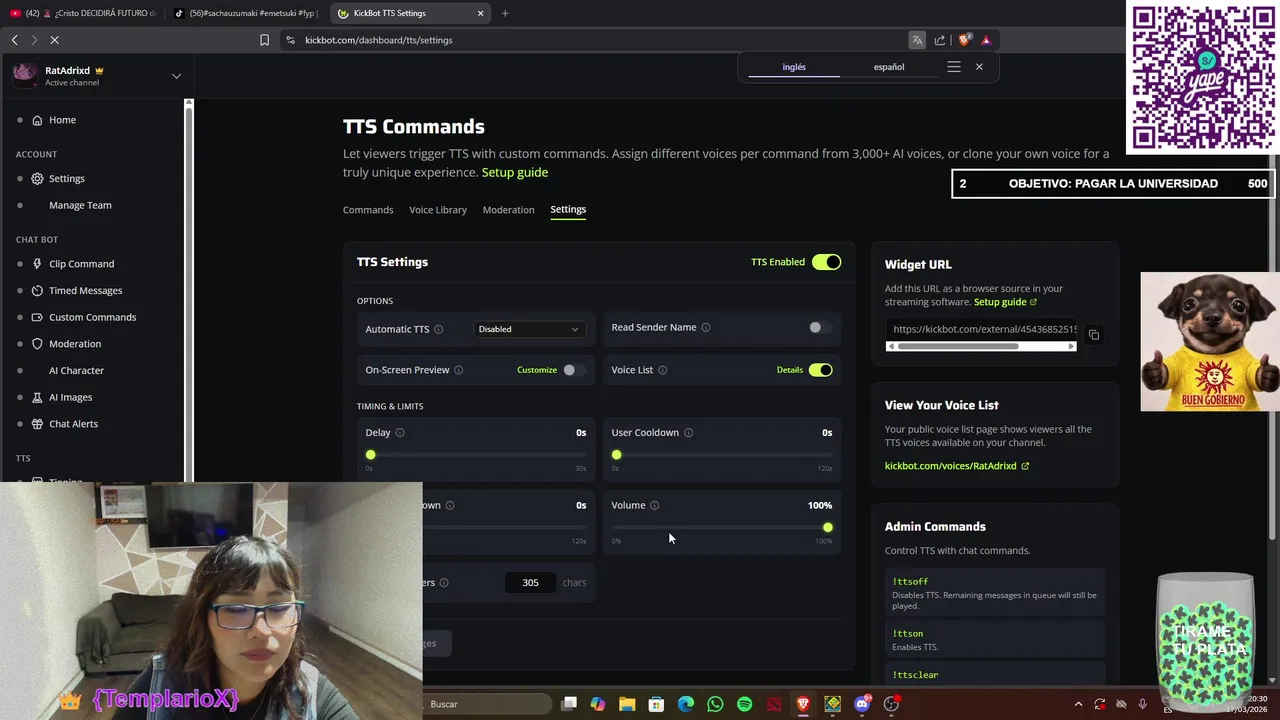This screenshot has width=1280, height=720.
Task: Open a new browser tab
Action: pyautogui.click(x=505, y=13)
